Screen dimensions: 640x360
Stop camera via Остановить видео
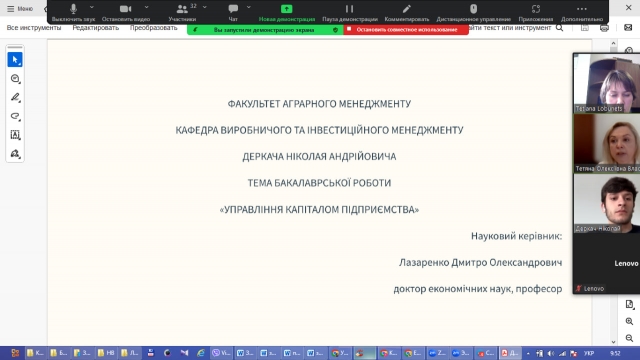(x=126, y=12)
